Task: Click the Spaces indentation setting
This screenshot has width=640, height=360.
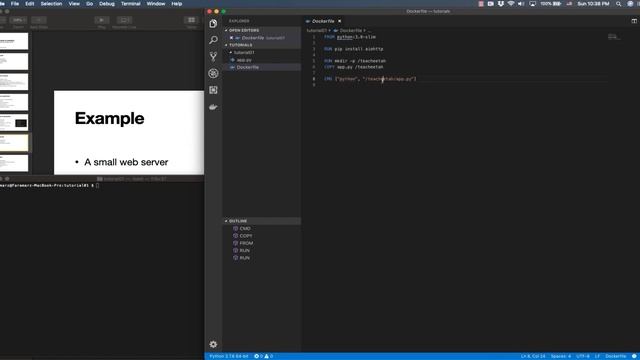Action: click(x=561, y=356)
